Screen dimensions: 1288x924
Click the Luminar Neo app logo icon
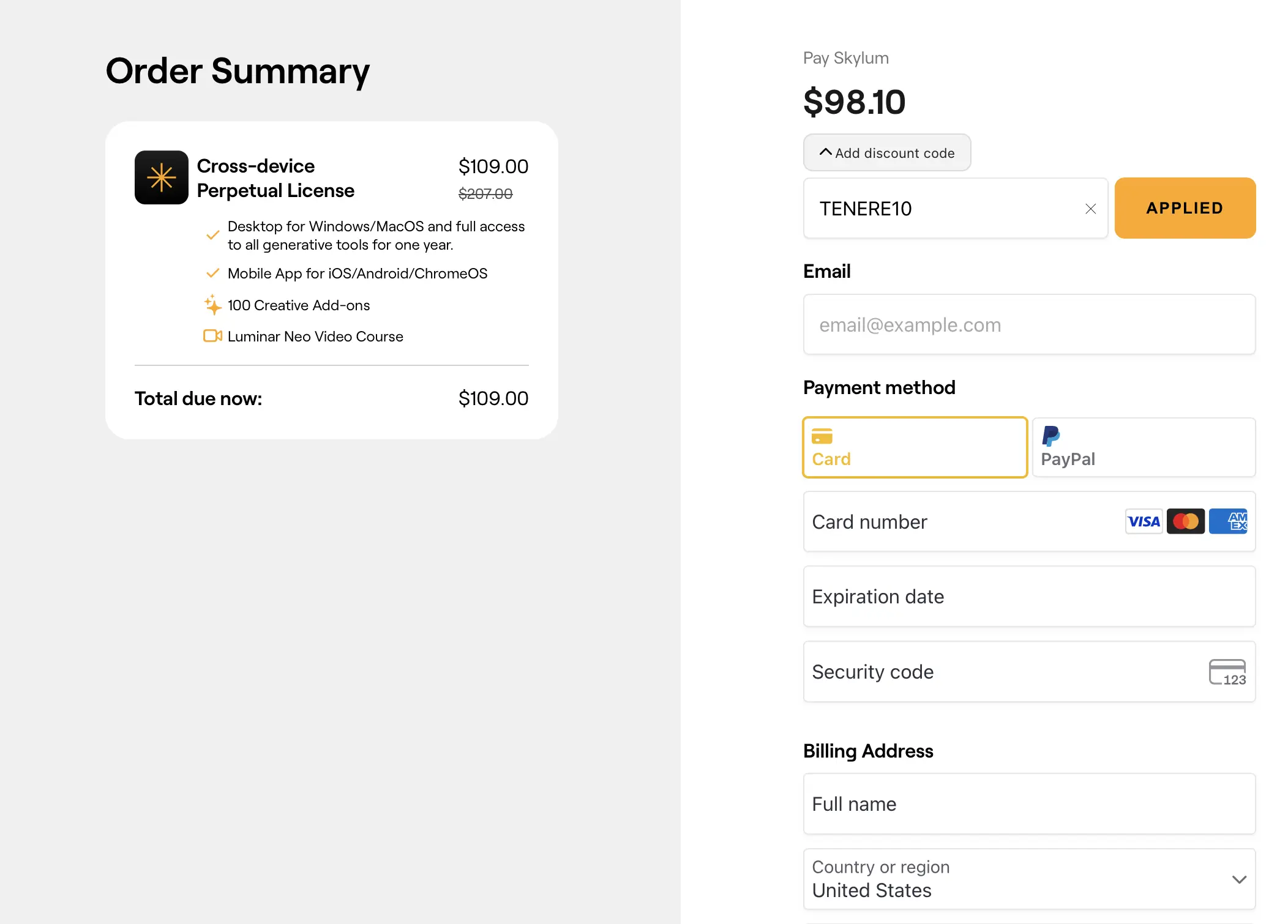tap(161, 177)
